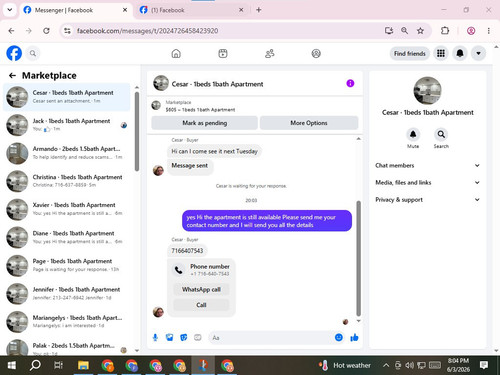This screenshot has width=500, height=375.
Task: Open Jack 1beds 1bath Apartment conversation
Action: (x=67, y=125)
